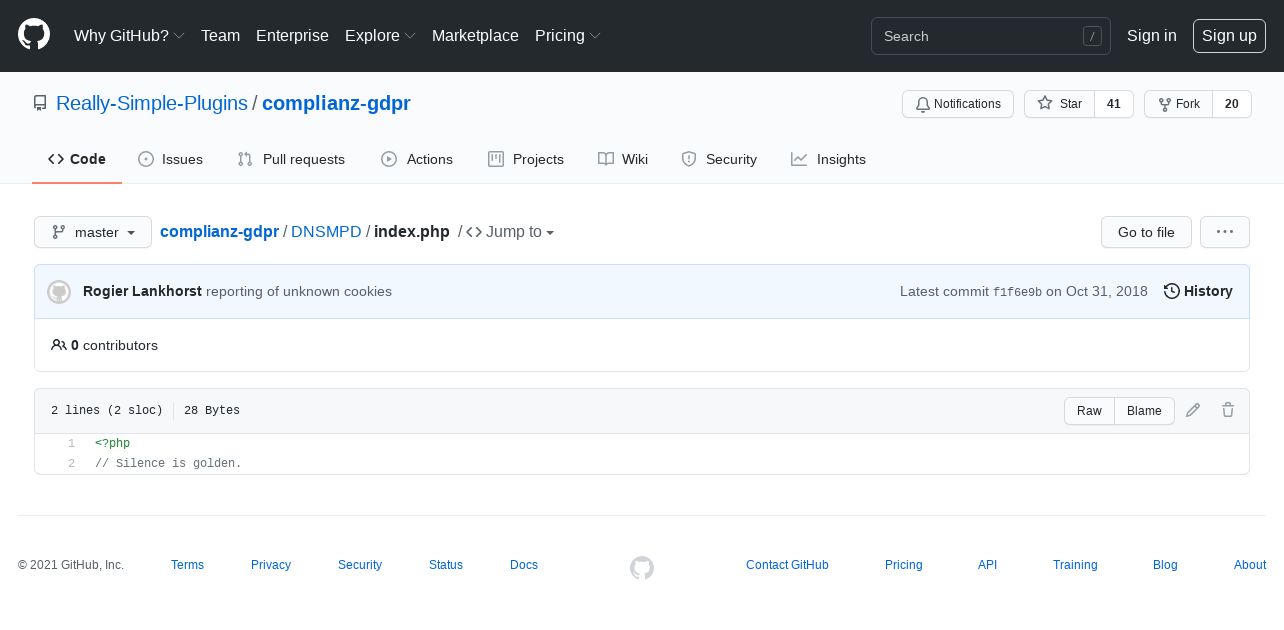Click the GitHub Octocat logo in header
Image resolution: width=1284 pixels, height=630 pixels.
34,35
